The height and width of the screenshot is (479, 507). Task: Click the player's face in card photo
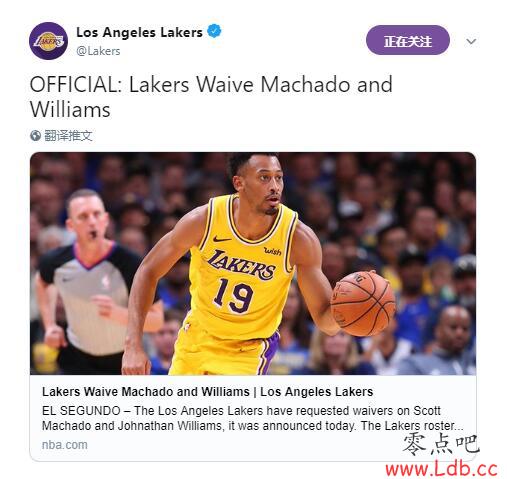(x=263, y=185)
